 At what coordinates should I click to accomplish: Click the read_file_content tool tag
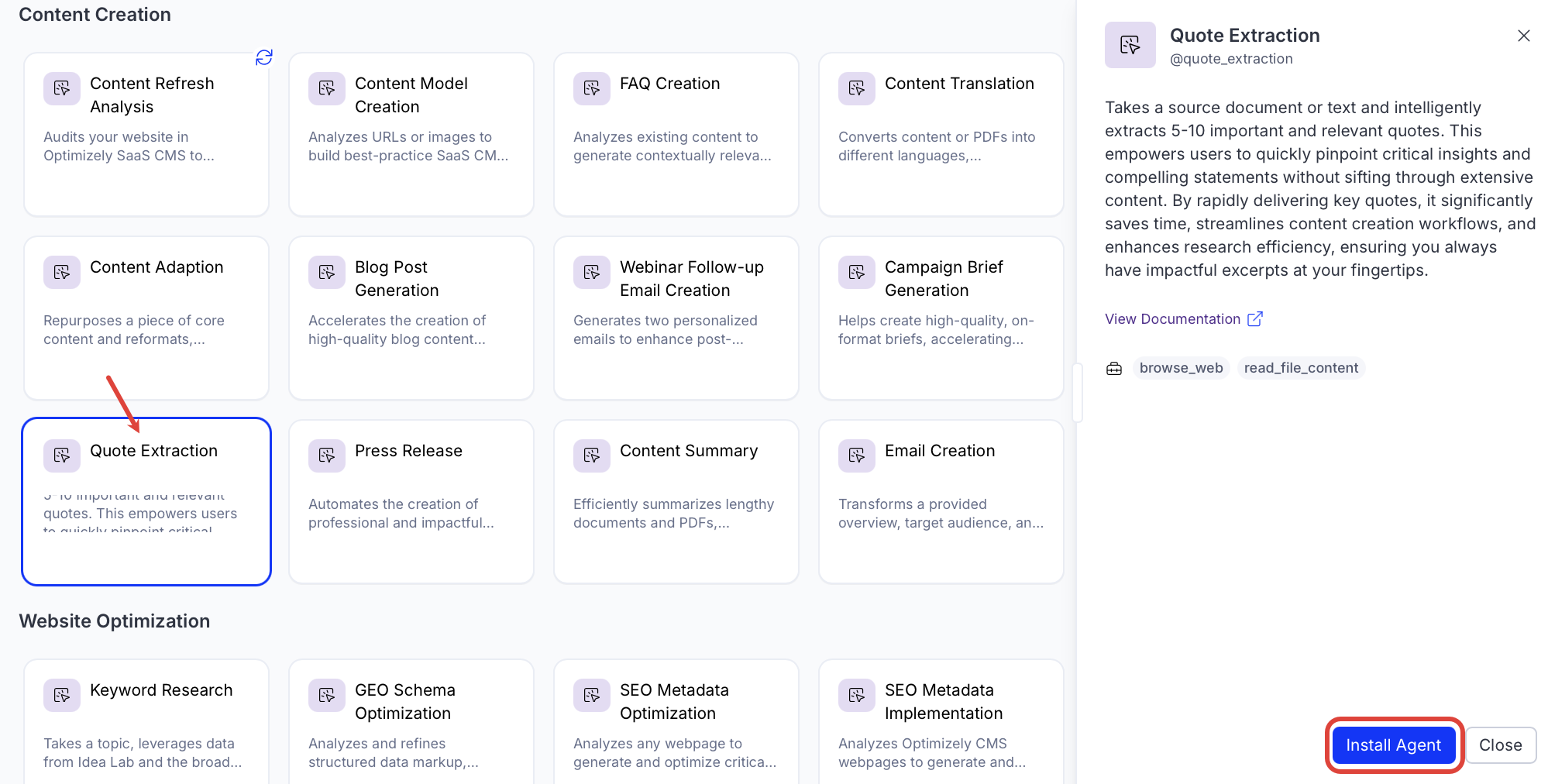click(1301, 368)
